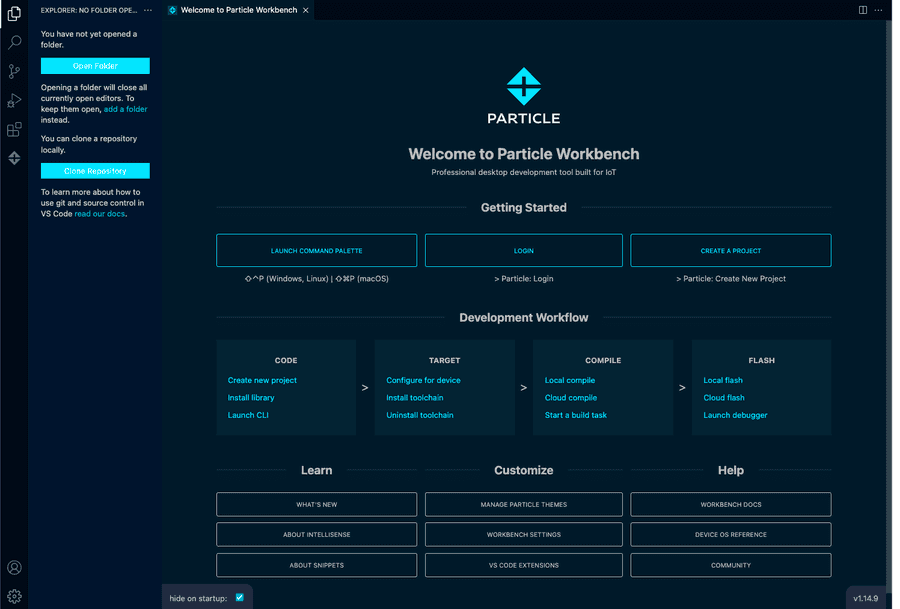Click the Particle logo on welcome page
This screenshot has height=609, width=900.
pos(523,95)
